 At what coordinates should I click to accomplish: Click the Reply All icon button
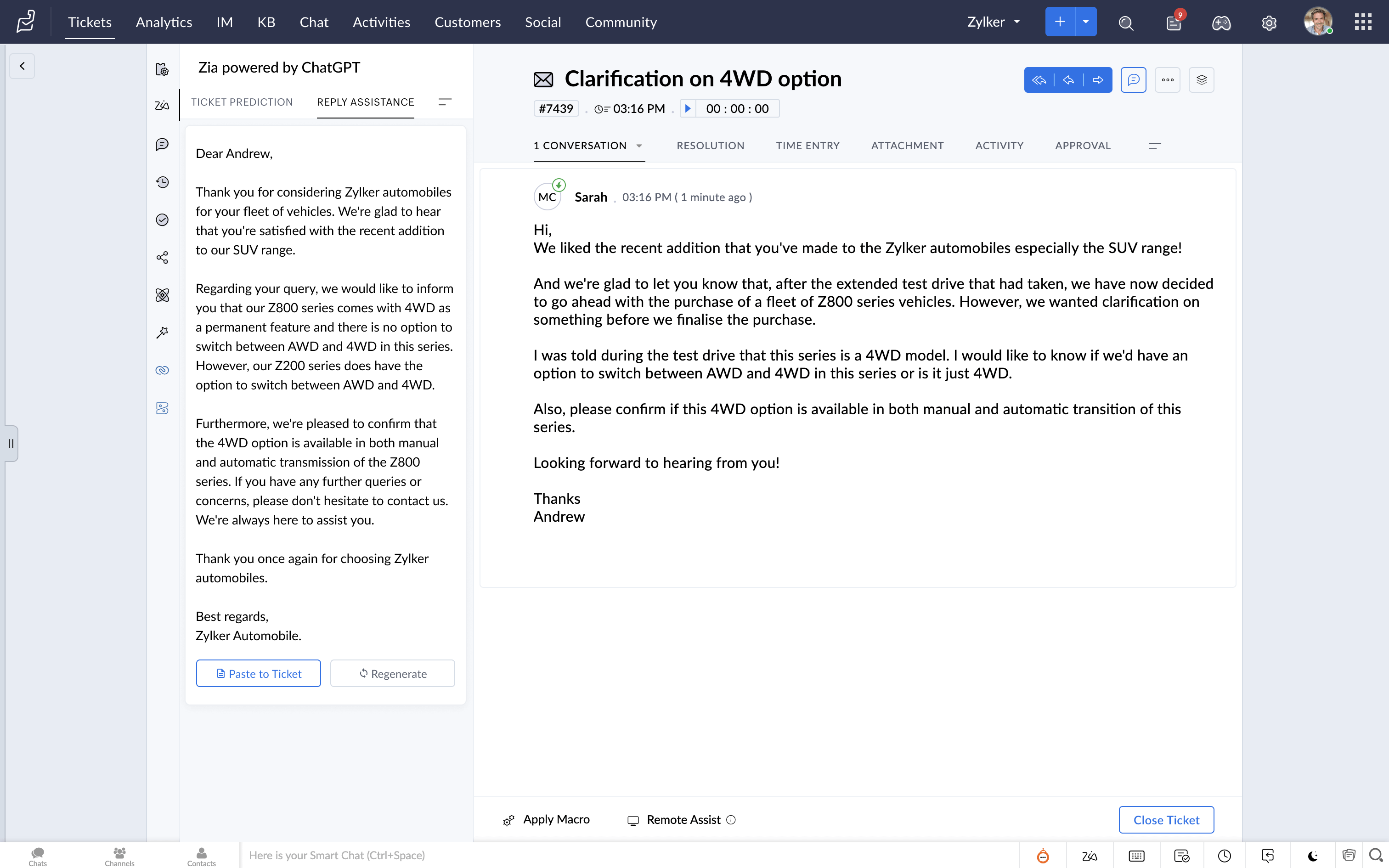[x=1039, y=80]
